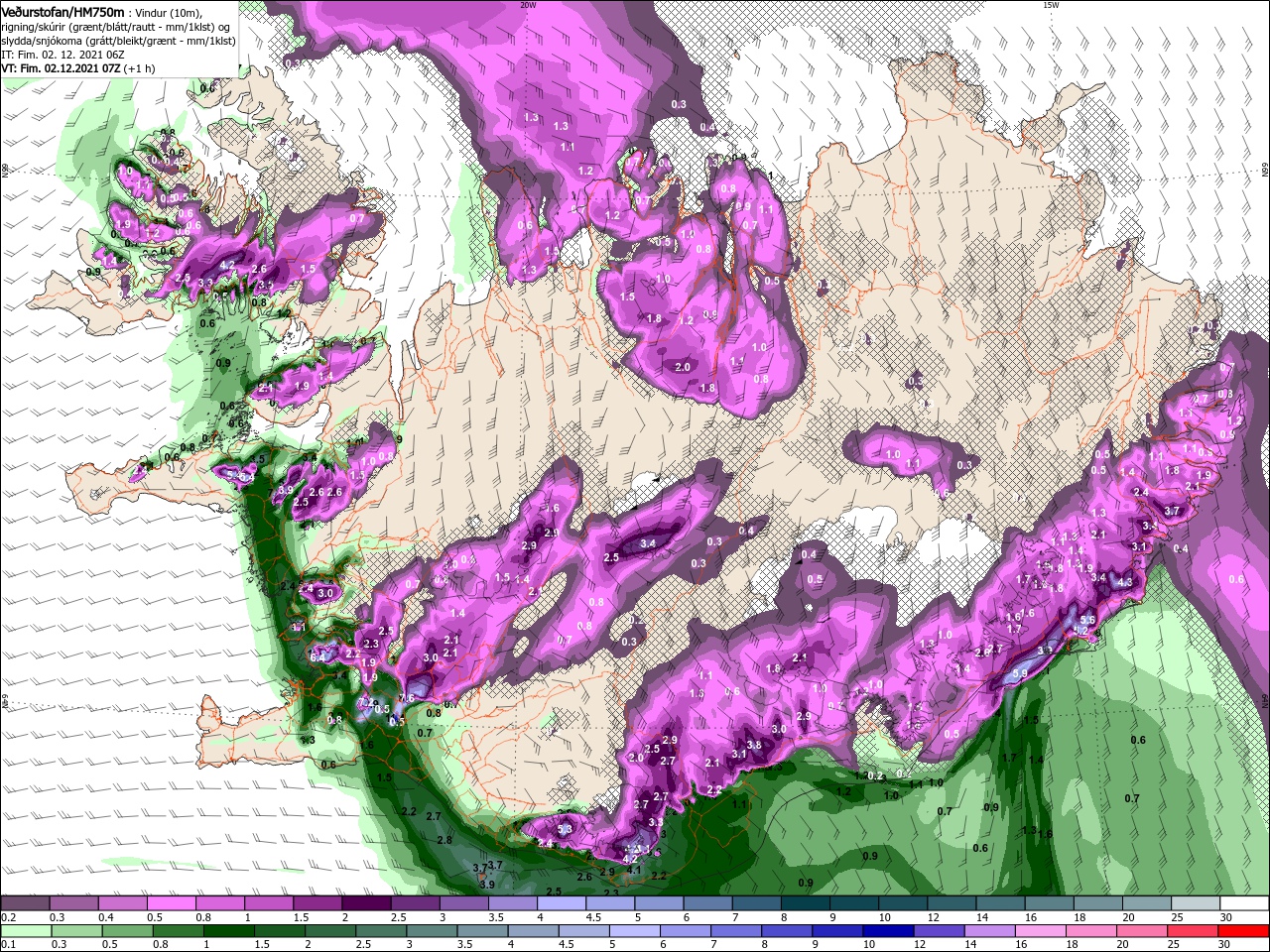Pick the dark teal swatch labeled 9 in snow scale
Screen dimensions: 1270x952
tap(853, 902)
